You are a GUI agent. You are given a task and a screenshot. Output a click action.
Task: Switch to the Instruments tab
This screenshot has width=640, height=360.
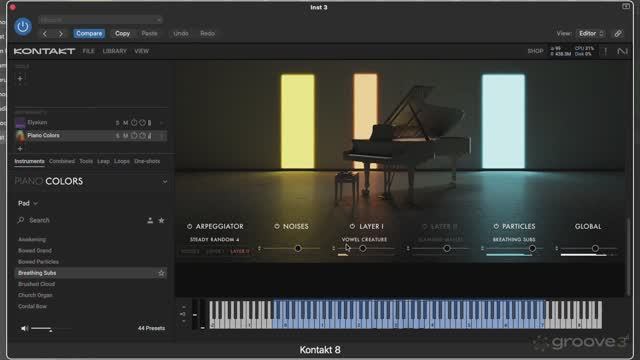29,161
